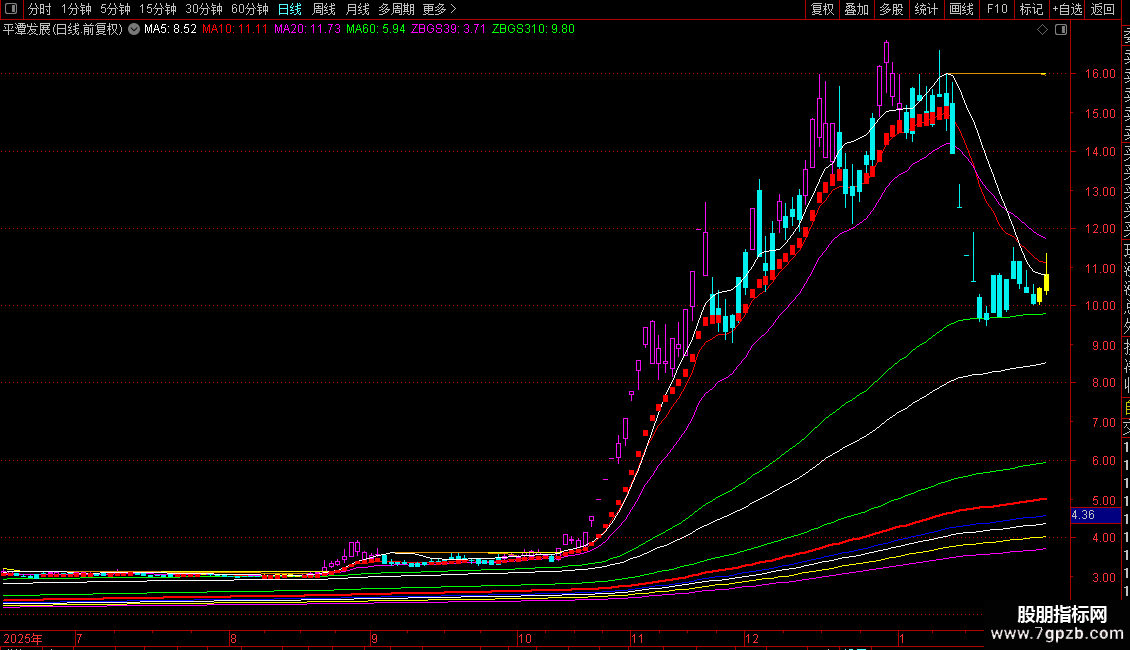
Task: Click the 4.36 price marker on axis
Action: point(1083,515)
